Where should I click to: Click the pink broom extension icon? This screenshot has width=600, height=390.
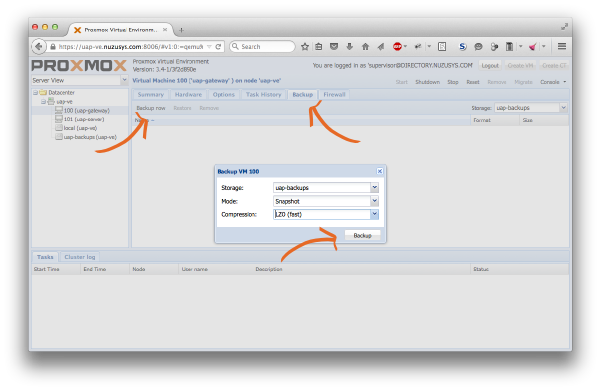tap(532, 47)
